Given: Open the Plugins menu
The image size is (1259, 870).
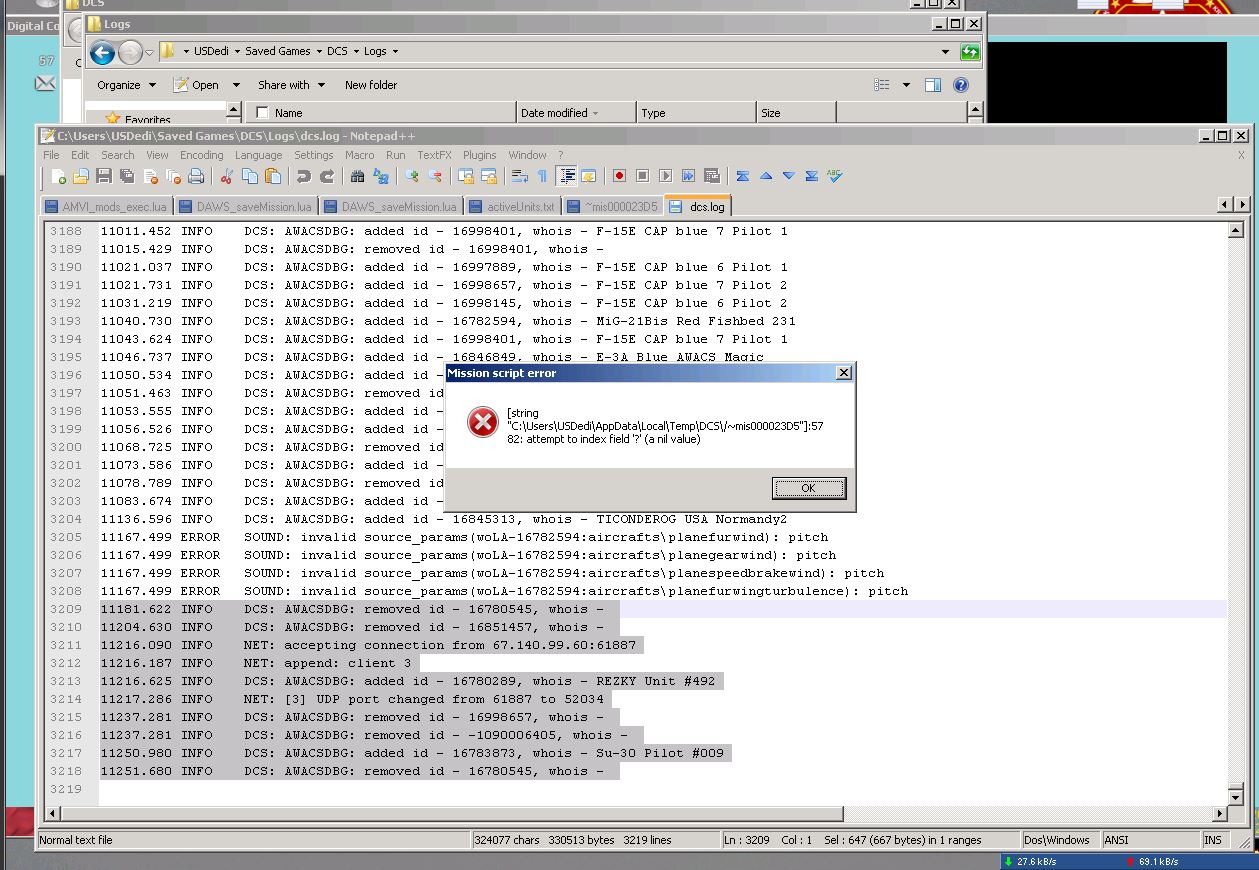Looking at the screenshot, I should pos(479,155).
